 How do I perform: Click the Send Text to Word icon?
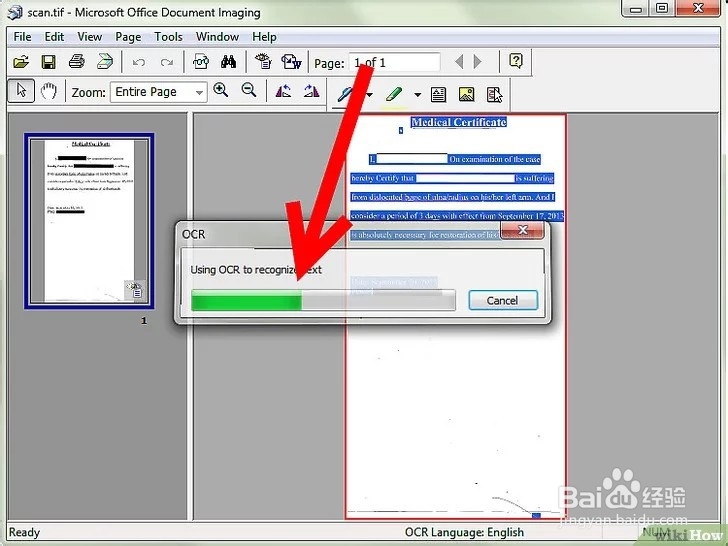(292, 61)
